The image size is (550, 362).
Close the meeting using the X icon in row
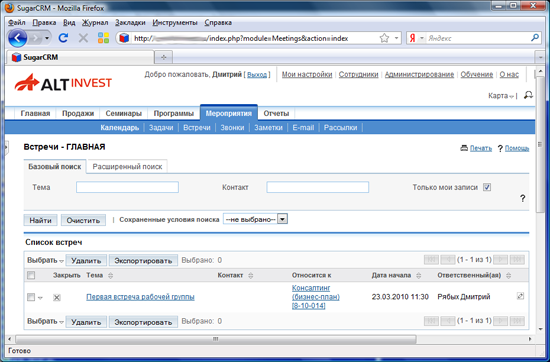pos(56,297)
